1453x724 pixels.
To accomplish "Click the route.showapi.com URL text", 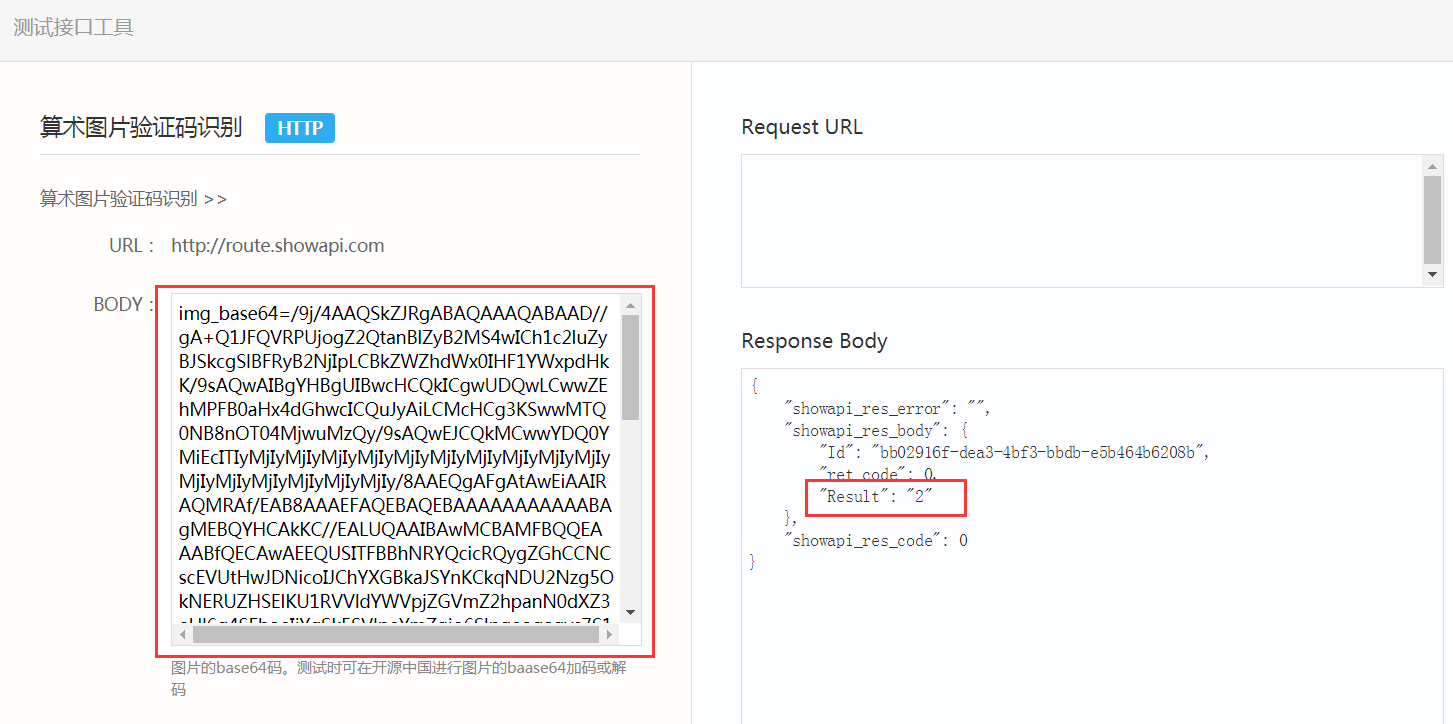I will (278, 245).
